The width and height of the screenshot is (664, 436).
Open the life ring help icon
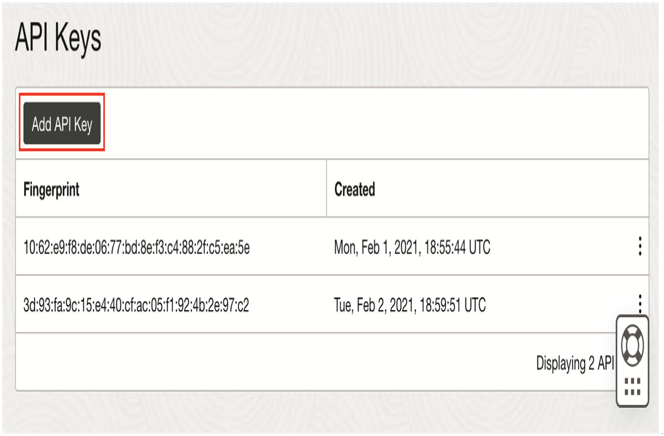(x=632, y=345)
